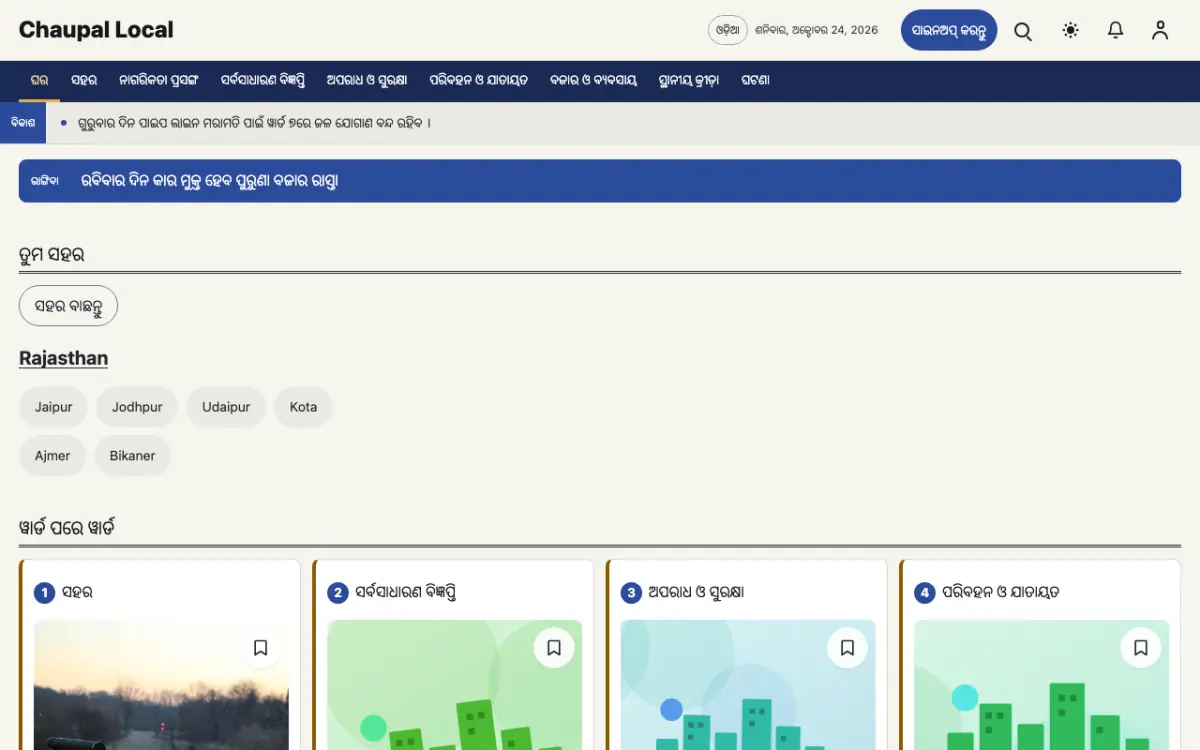1200x750 pixels.
Task: Open the ସ୍ଥାନୀୟ କ୍ରୀଡ଼ା nav item
Action: click(689, 81)
